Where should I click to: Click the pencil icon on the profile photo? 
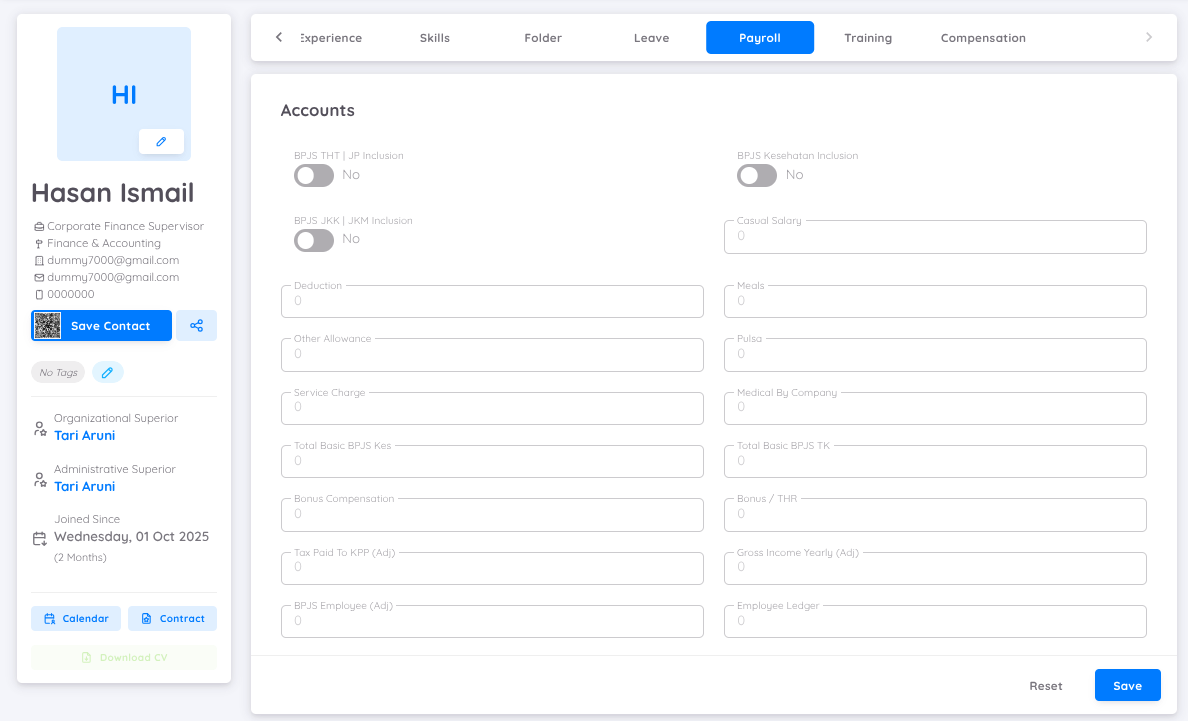coord(161,141)
